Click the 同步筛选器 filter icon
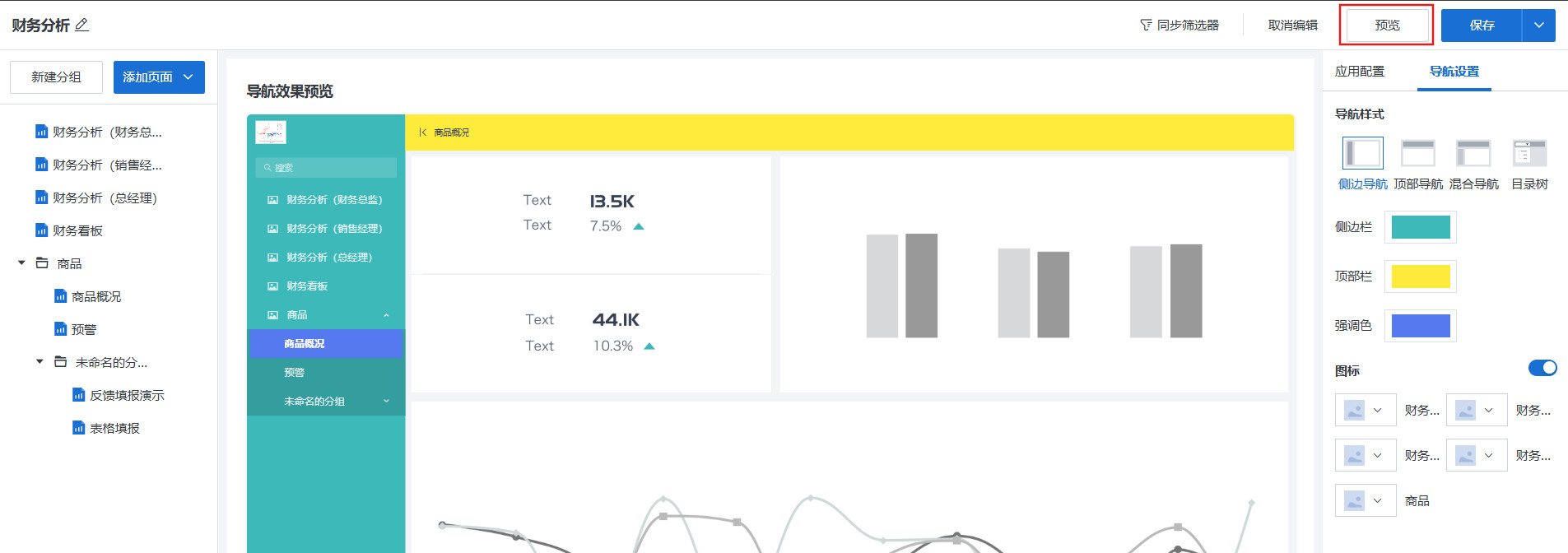The width and height of the screenshot is (1568, 553). coord(1146,26)
